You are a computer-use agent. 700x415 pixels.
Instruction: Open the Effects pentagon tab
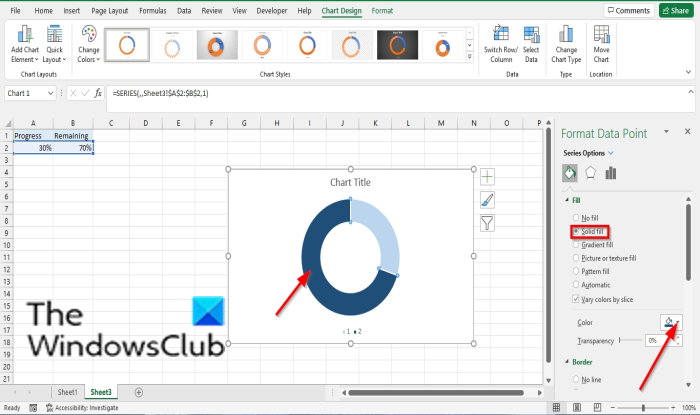pos(590,173)
